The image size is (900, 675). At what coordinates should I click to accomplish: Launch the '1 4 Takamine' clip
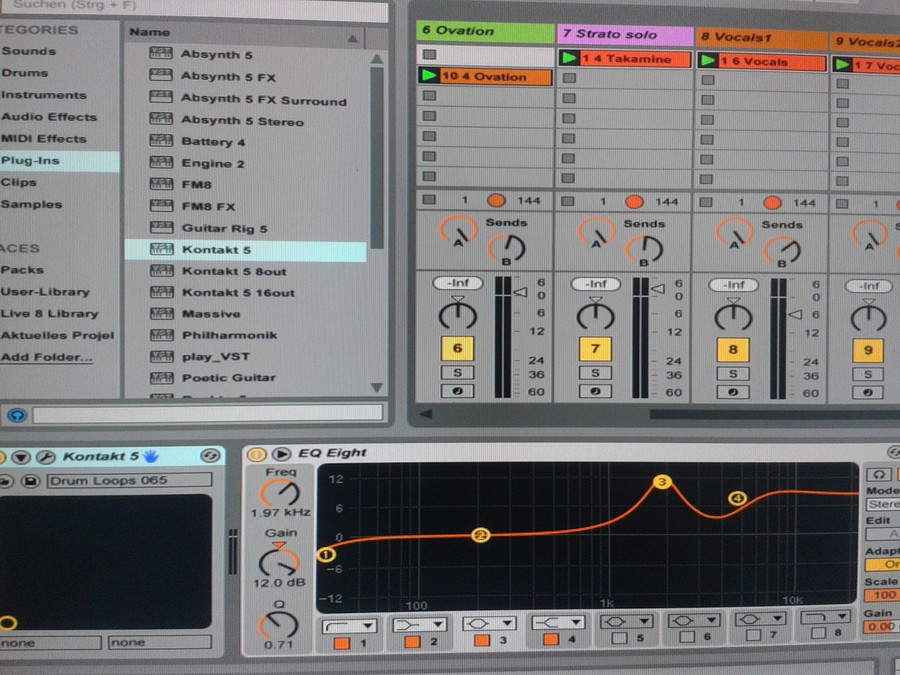click(568, 60)
